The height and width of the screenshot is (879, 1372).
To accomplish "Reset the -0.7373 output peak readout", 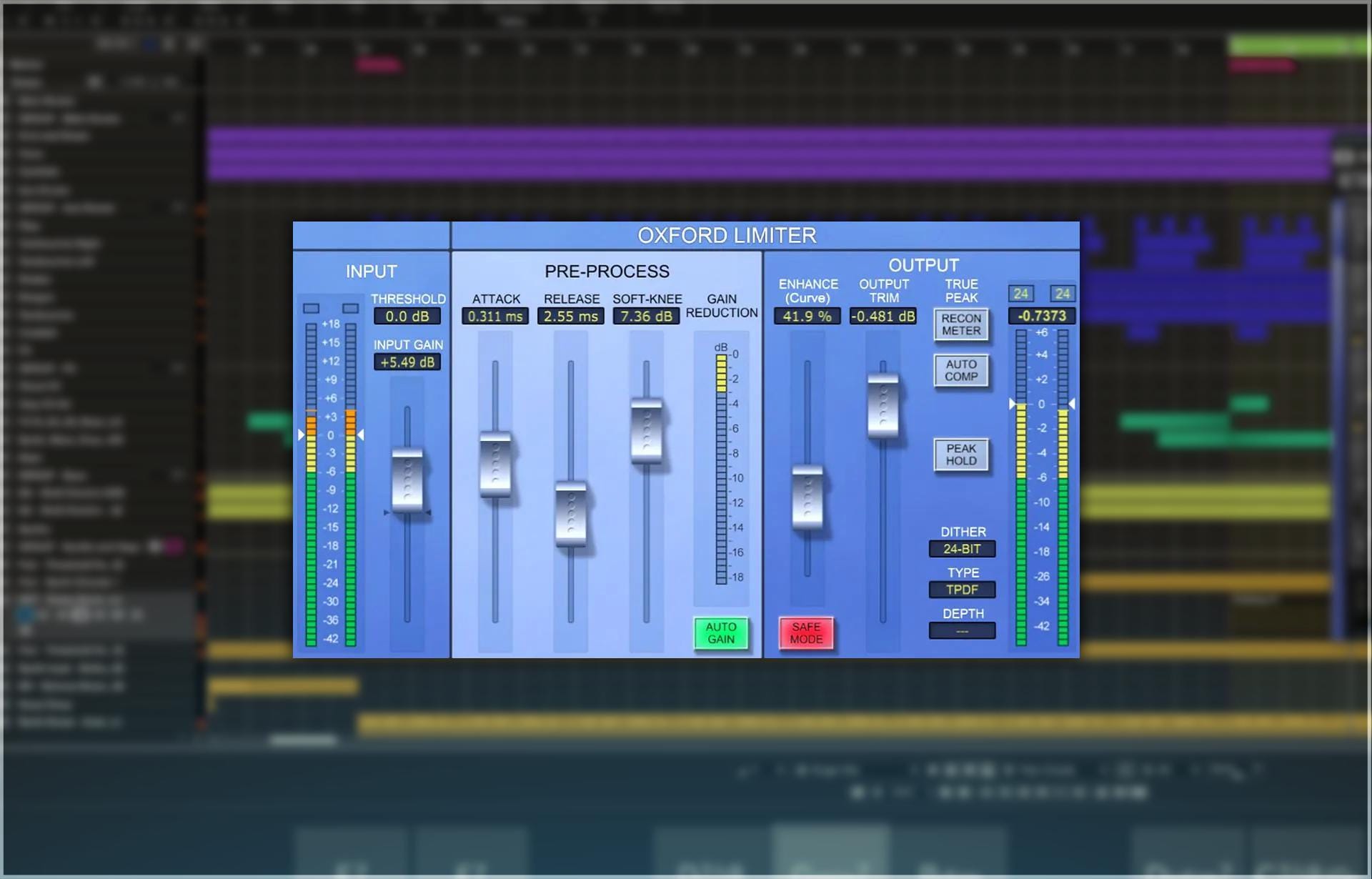I will click(1042, 316).
